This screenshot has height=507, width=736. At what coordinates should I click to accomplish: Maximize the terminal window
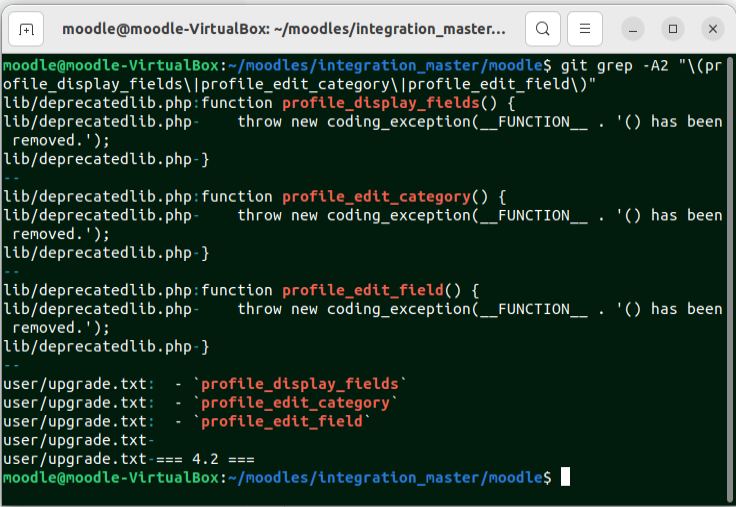[x=673, y=29]
